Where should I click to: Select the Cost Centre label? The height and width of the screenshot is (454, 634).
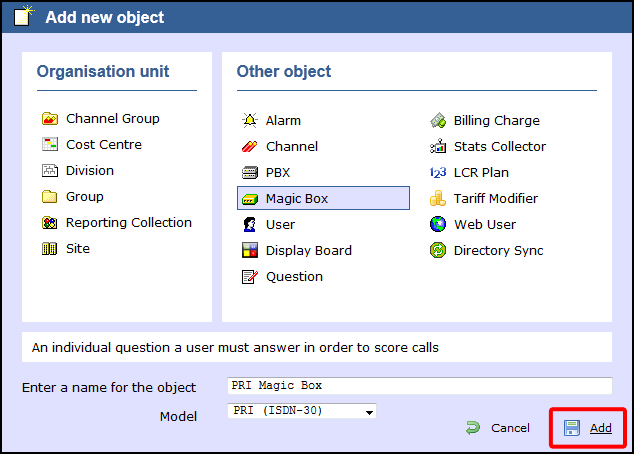(104, 144)
